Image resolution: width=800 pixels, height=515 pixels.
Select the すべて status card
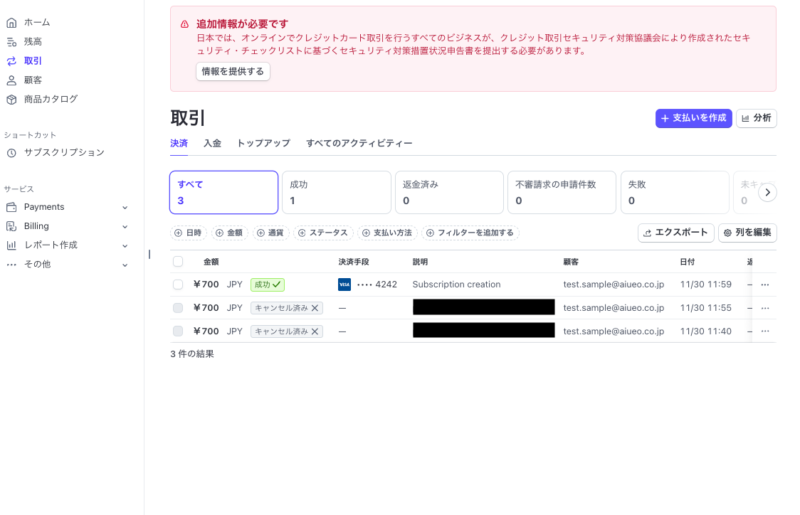pyautogui.click(x=224, y=192)
